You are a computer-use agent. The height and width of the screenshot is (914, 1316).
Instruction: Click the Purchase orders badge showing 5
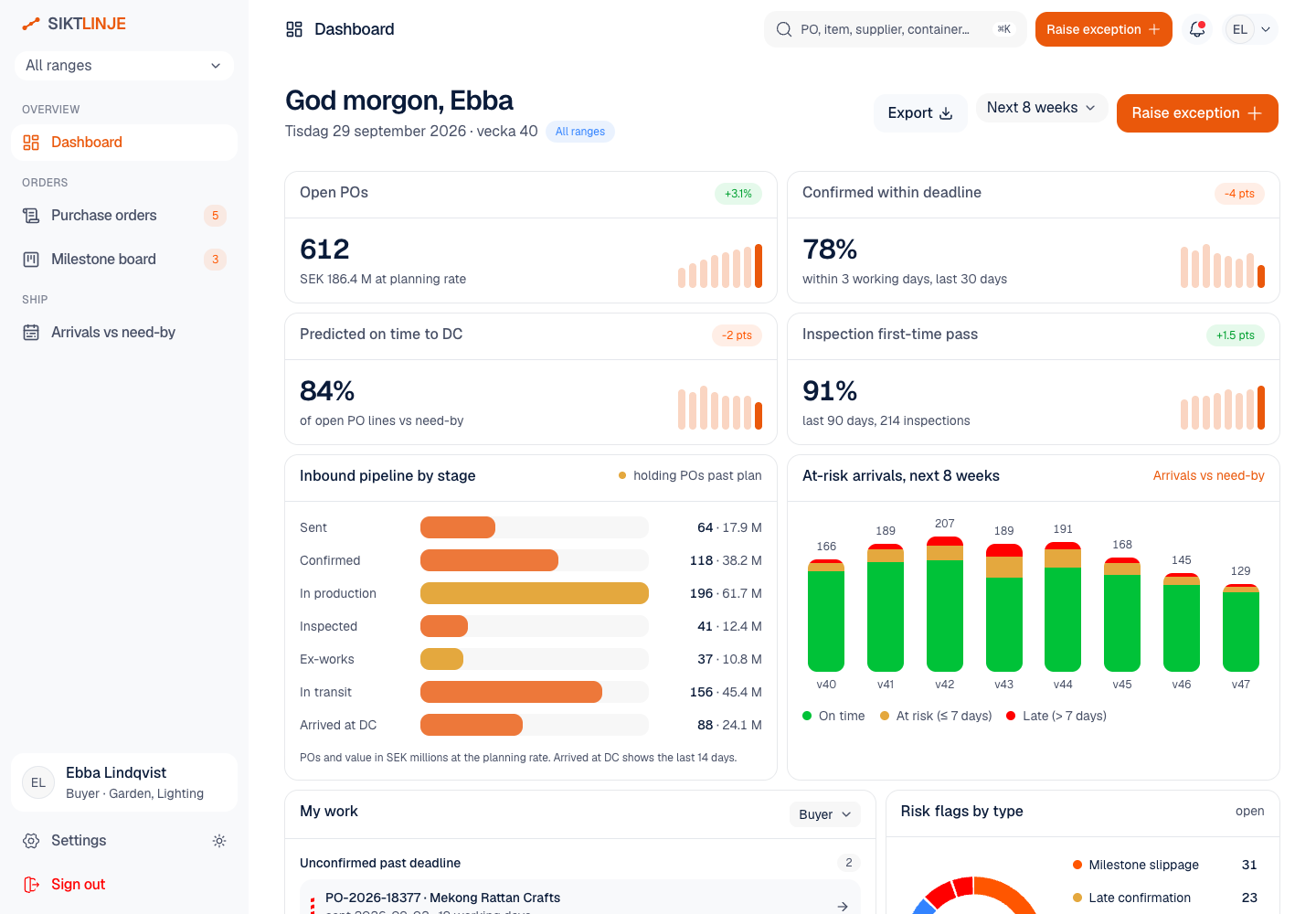click(216, 216)
